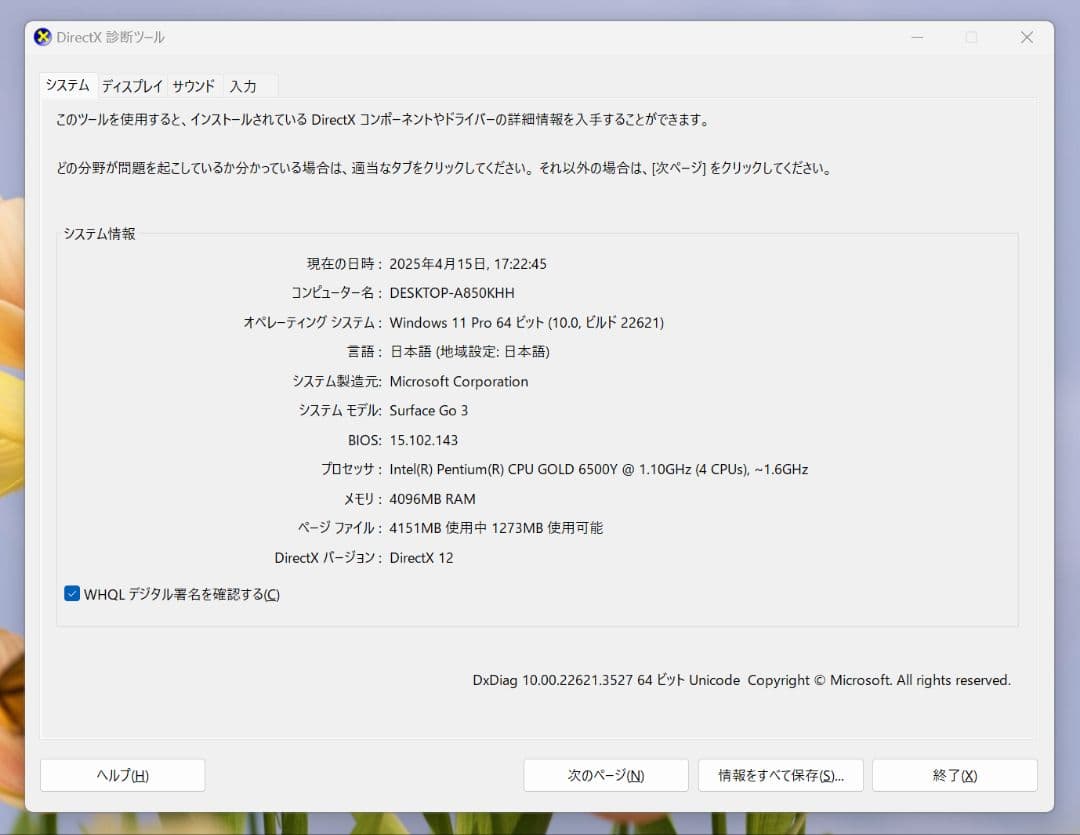Minimize the DirectX 診断ツール window

pos(917,37)
